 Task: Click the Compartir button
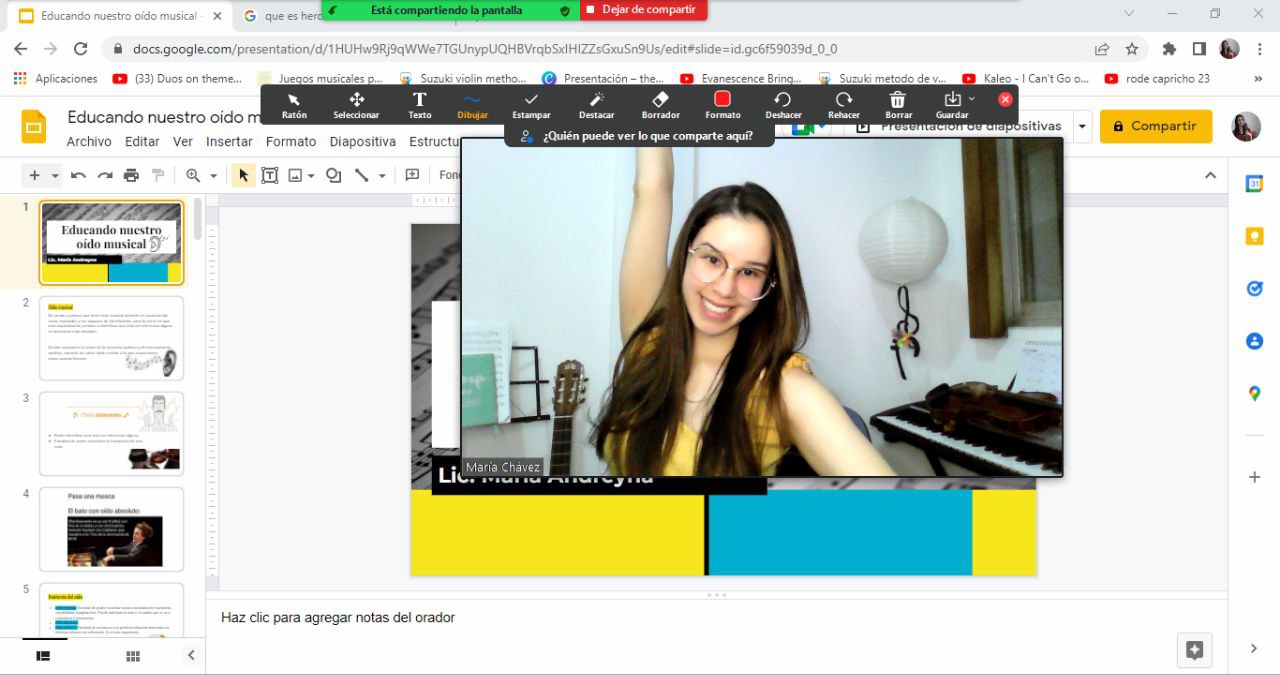tap(1155, 127)
